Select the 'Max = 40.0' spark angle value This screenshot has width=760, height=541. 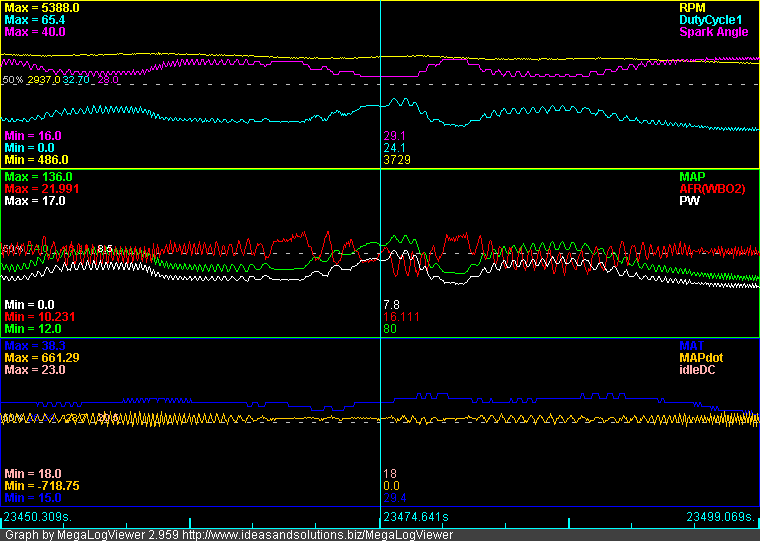(x=35, y=32)
